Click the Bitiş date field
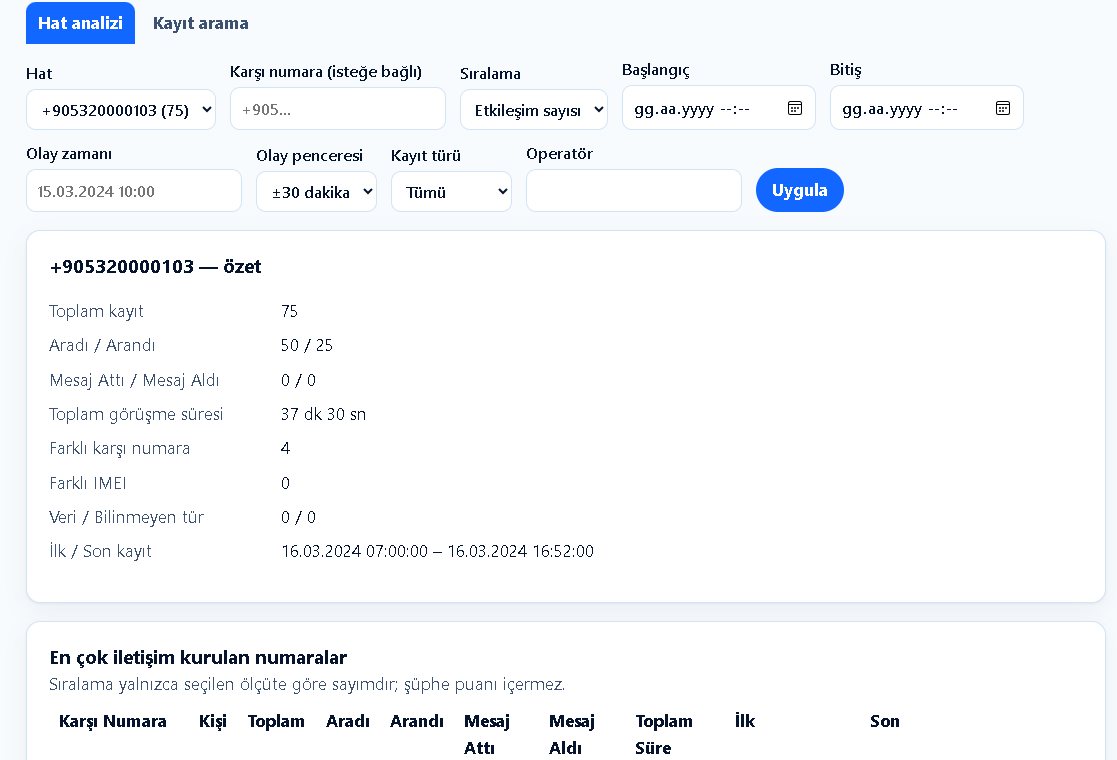 click(x=927, y=108)
